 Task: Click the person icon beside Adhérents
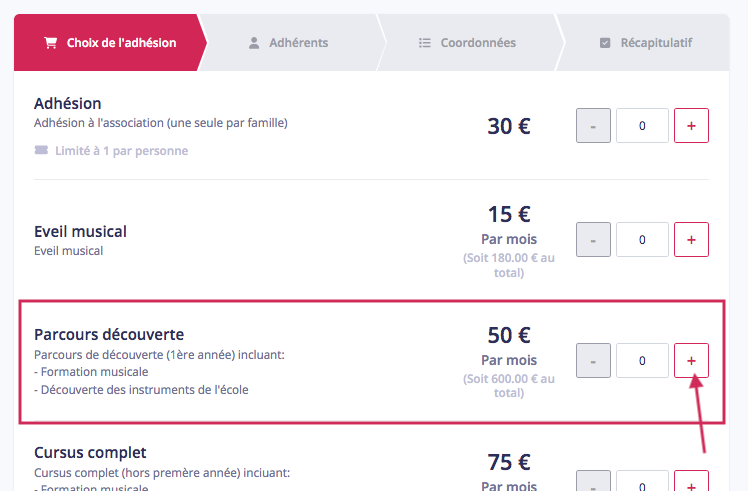(254, 43)
